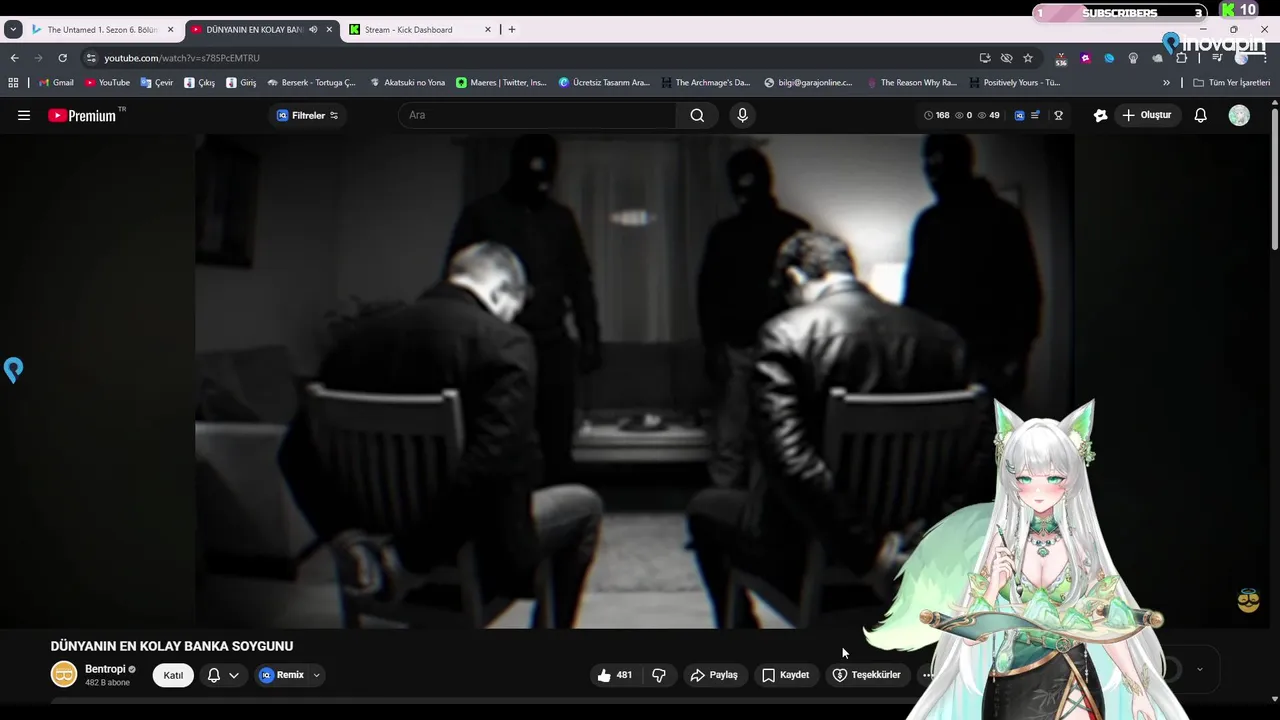Mute the tab via its speaker icon
This screenshot has width=1280, height=720.
[x=313, y=30]
